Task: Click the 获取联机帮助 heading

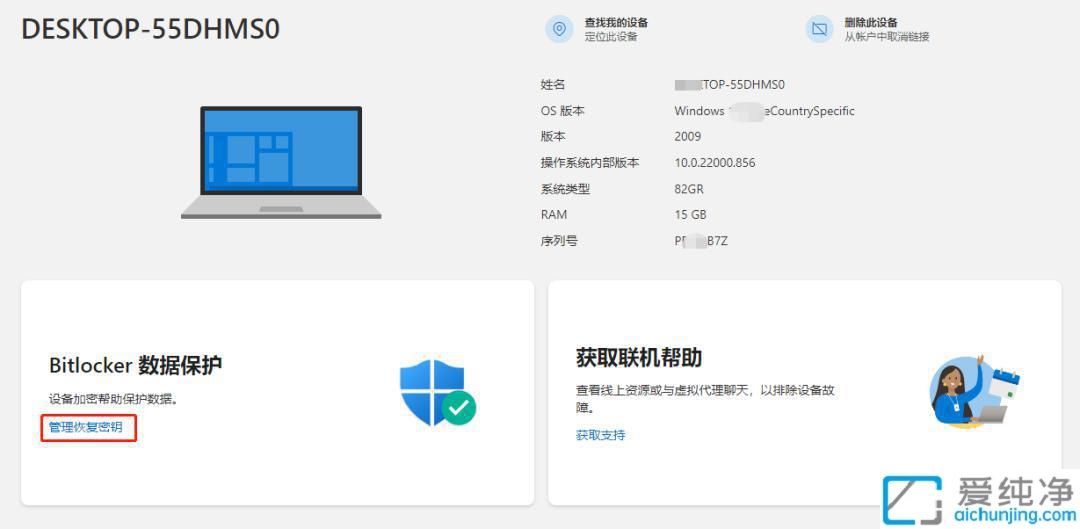Action: tap(639, 358)
